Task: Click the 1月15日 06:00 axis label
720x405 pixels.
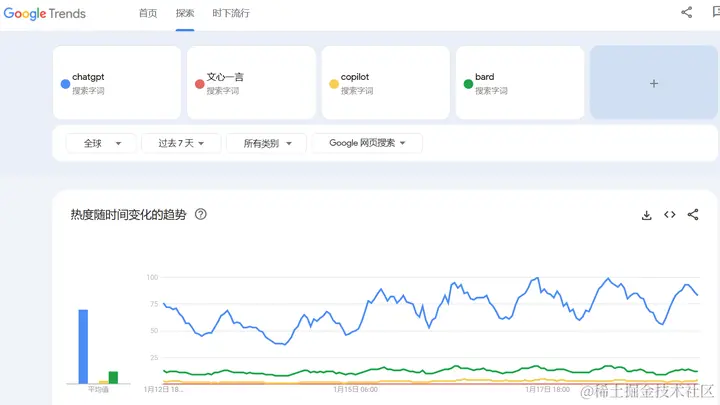Action: [355, 389]
